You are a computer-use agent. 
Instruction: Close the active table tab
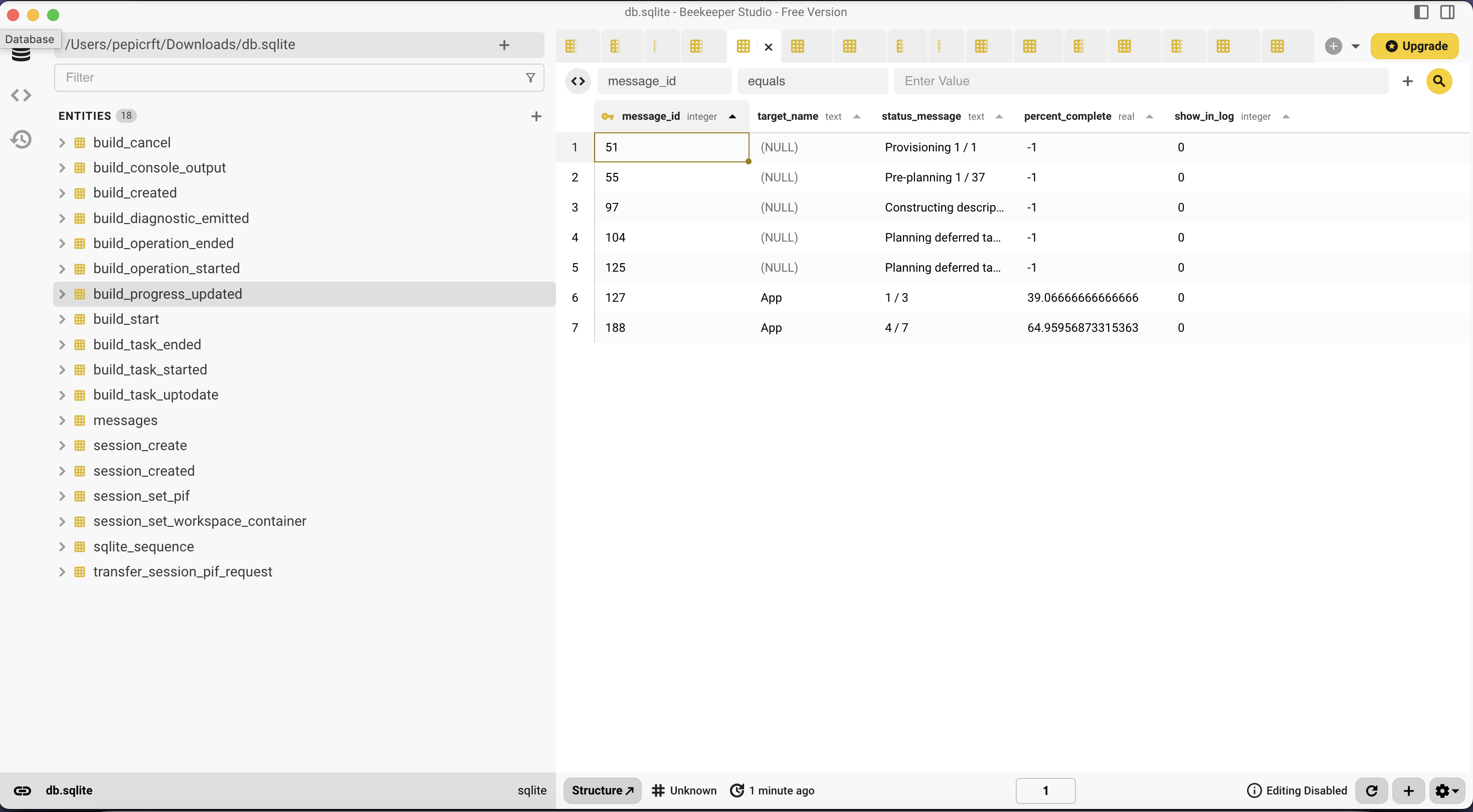pyautogui.click(x=769, y=47)
